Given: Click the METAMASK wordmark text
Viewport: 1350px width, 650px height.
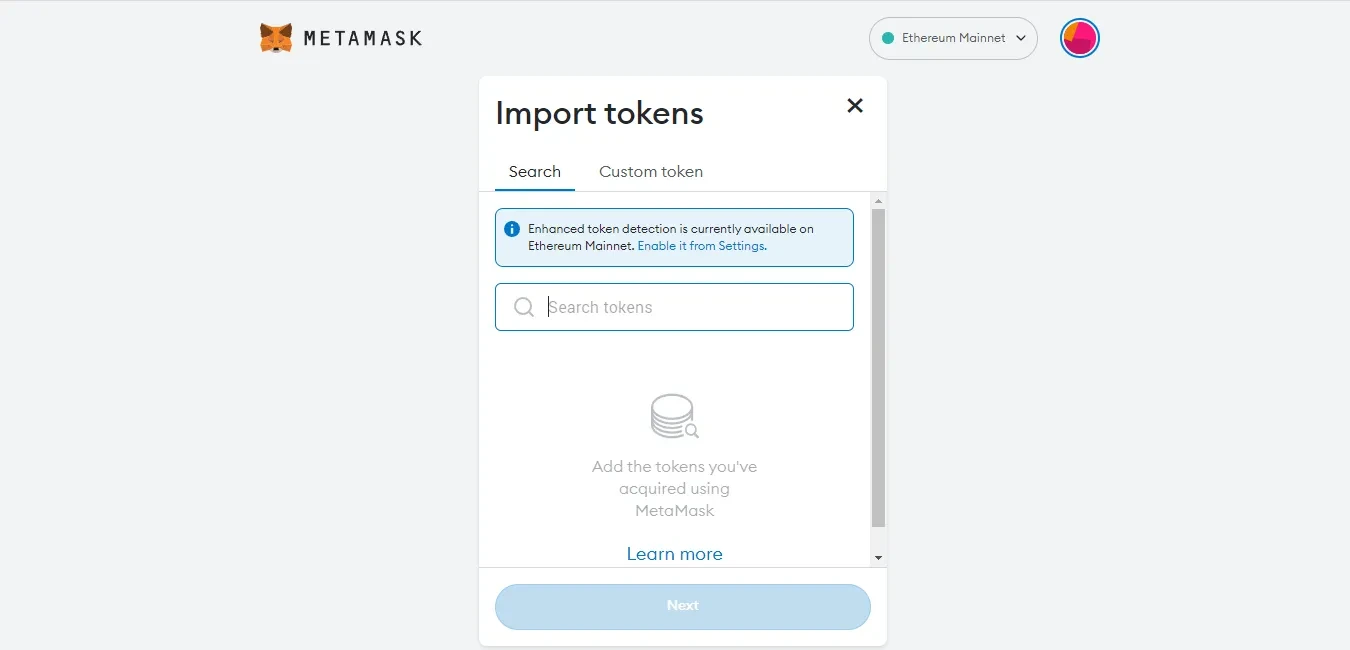Looking at the screenshot, I should tap(362, 39).
